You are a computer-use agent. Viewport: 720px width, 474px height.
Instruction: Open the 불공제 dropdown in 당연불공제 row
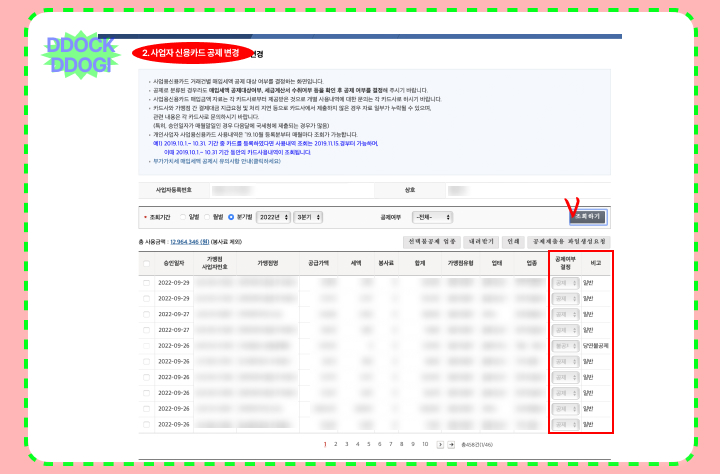565,346
